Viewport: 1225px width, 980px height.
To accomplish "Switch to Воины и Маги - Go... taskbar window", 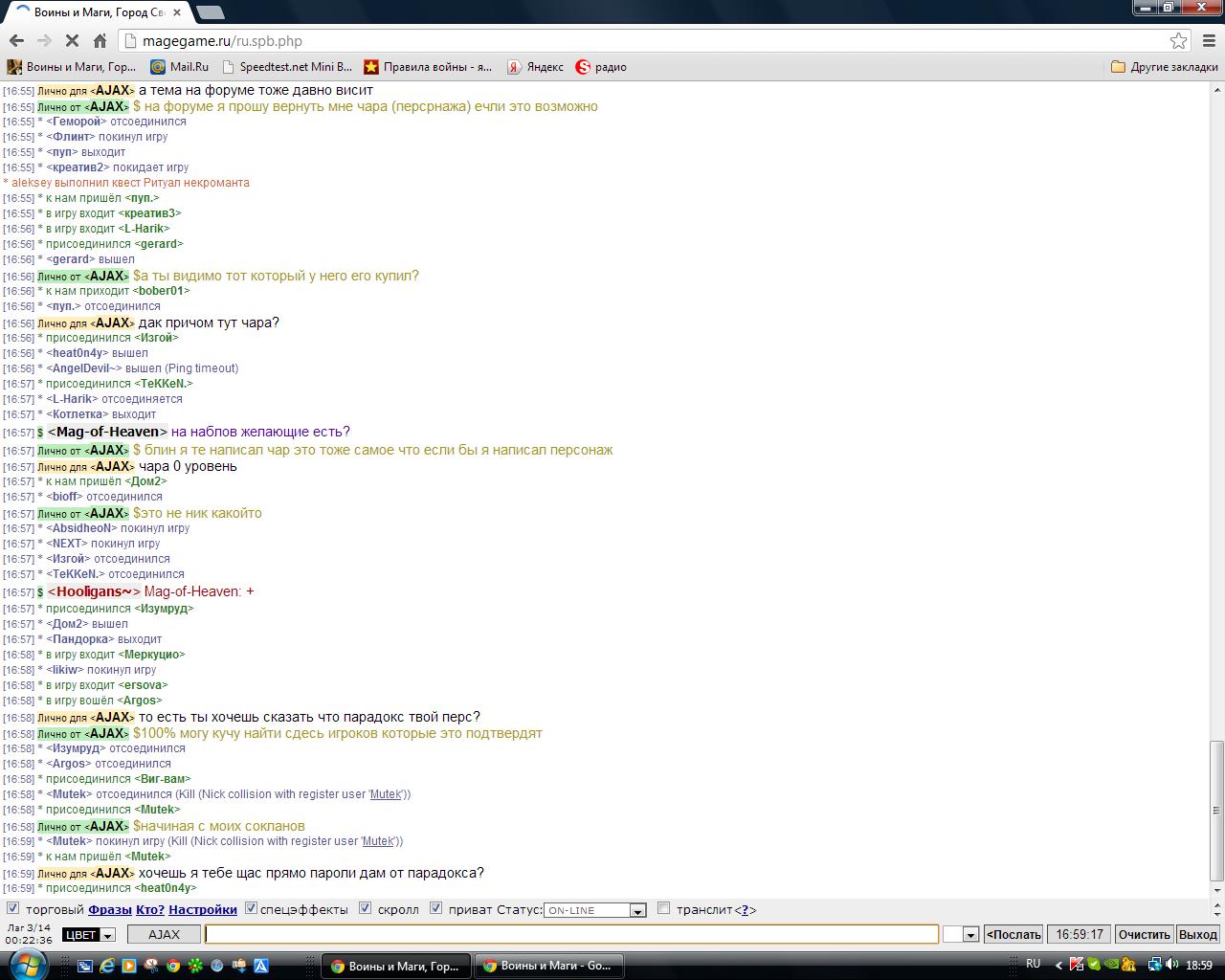I will click(550, 966).
